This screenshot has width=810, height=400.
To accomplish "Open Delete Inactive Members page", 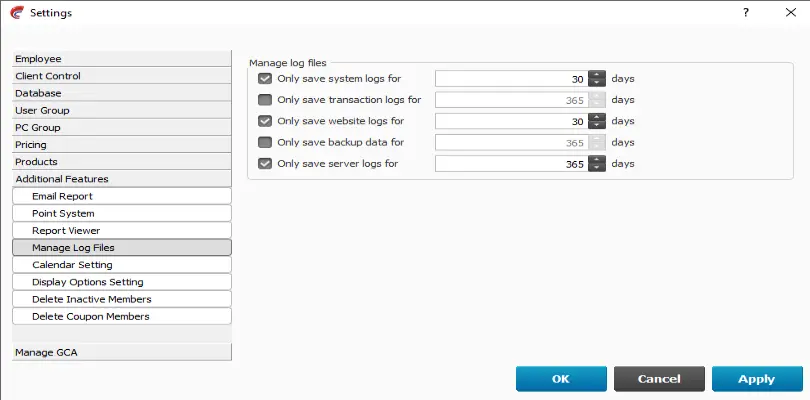I will pos(122,299).
